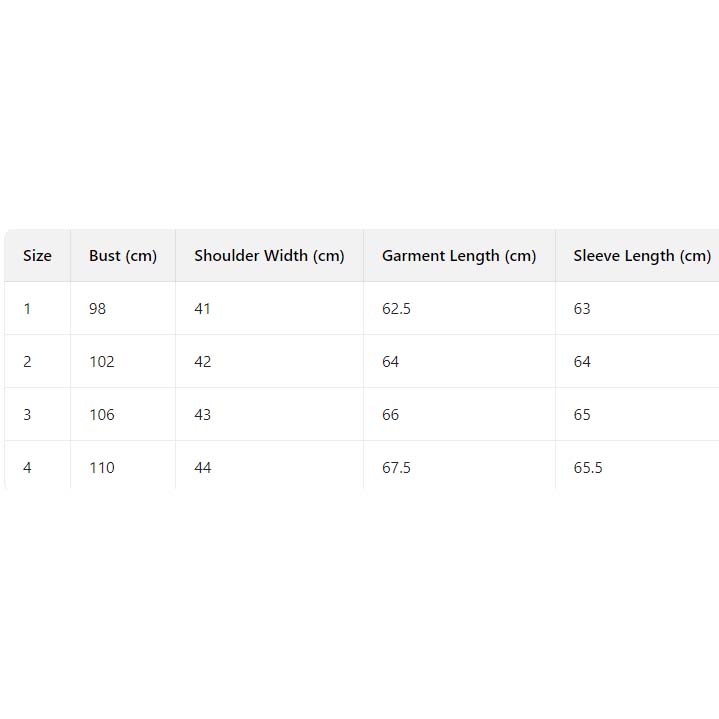Click sleeve length value 65.5
This screenshot has height=719, width=719.
(x=588, y=468)
